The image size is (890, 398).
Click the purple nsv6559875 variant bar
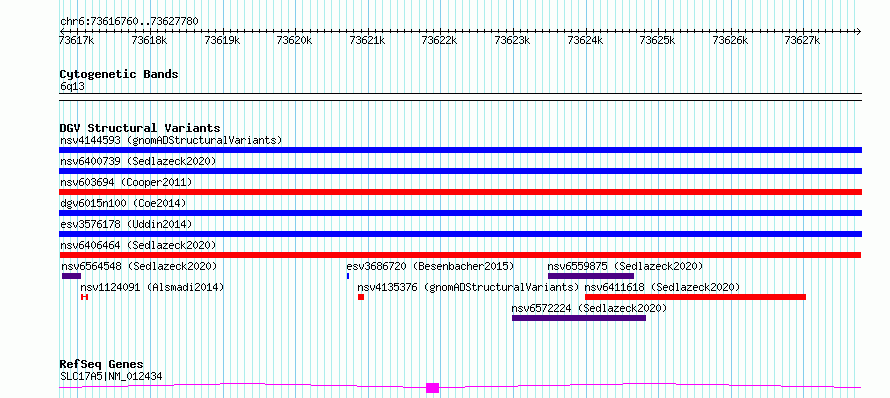(591, 276)
